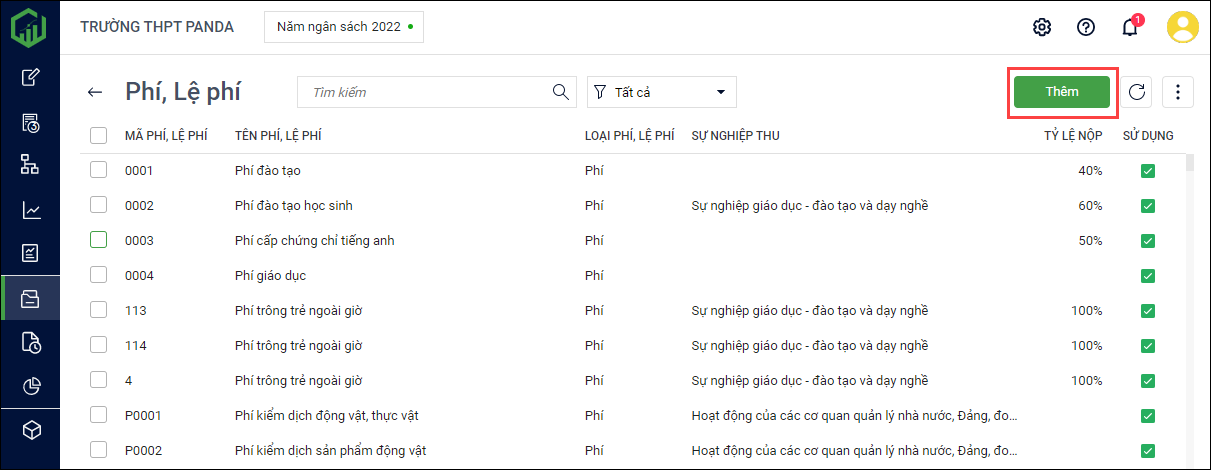Open the settings gear icon

(x=1042, y=27)
